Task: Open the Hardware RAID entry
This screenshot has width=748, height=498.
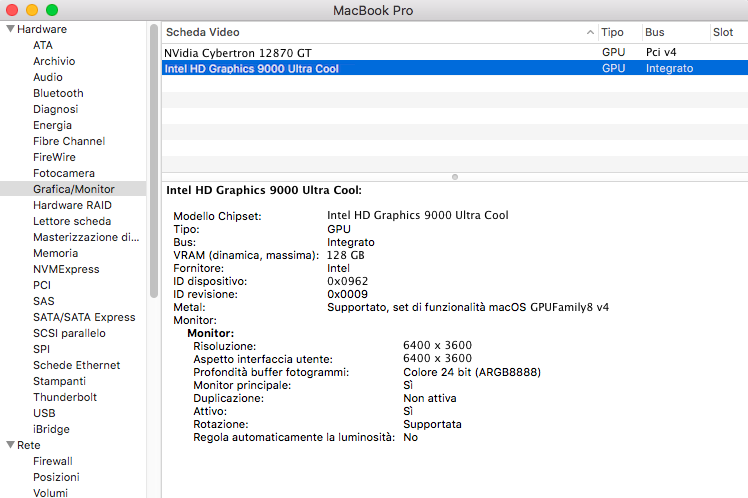Action: coord(72,205)
